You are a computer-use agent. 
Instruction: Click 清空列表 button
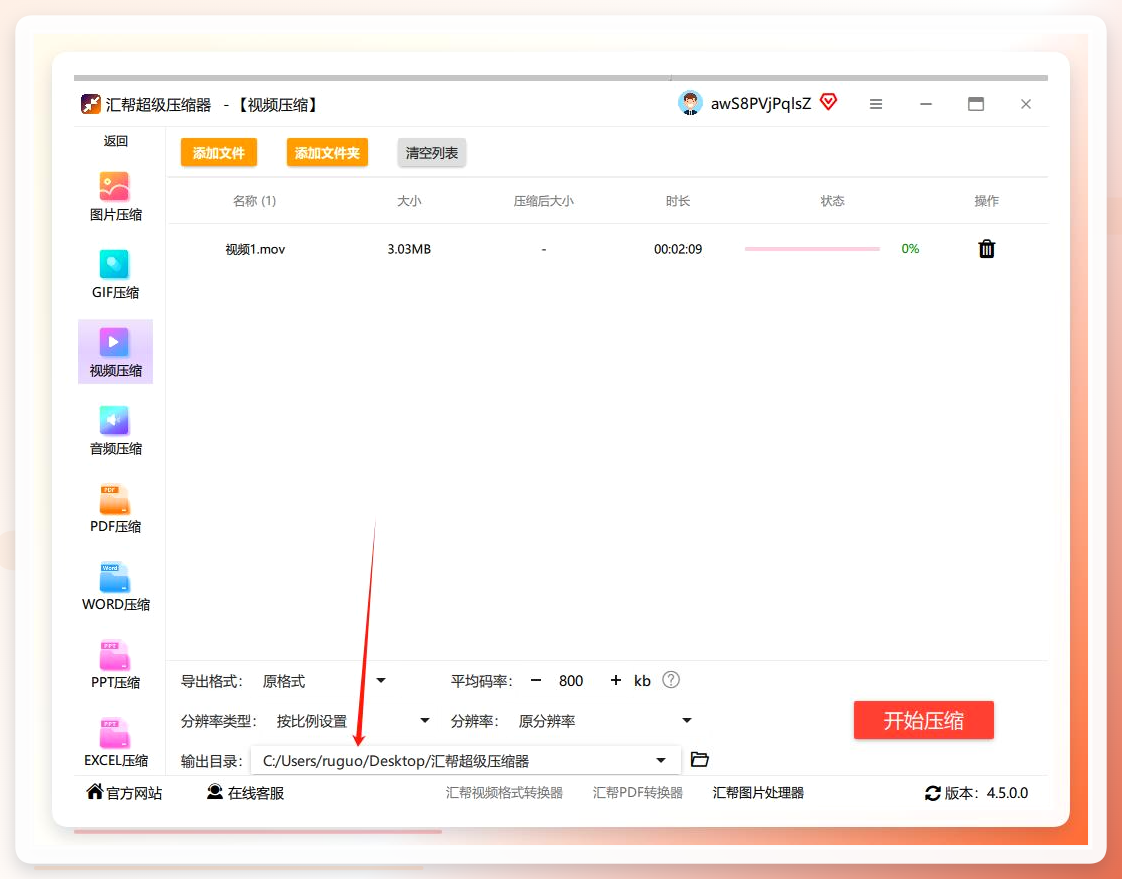click(431, 152)
